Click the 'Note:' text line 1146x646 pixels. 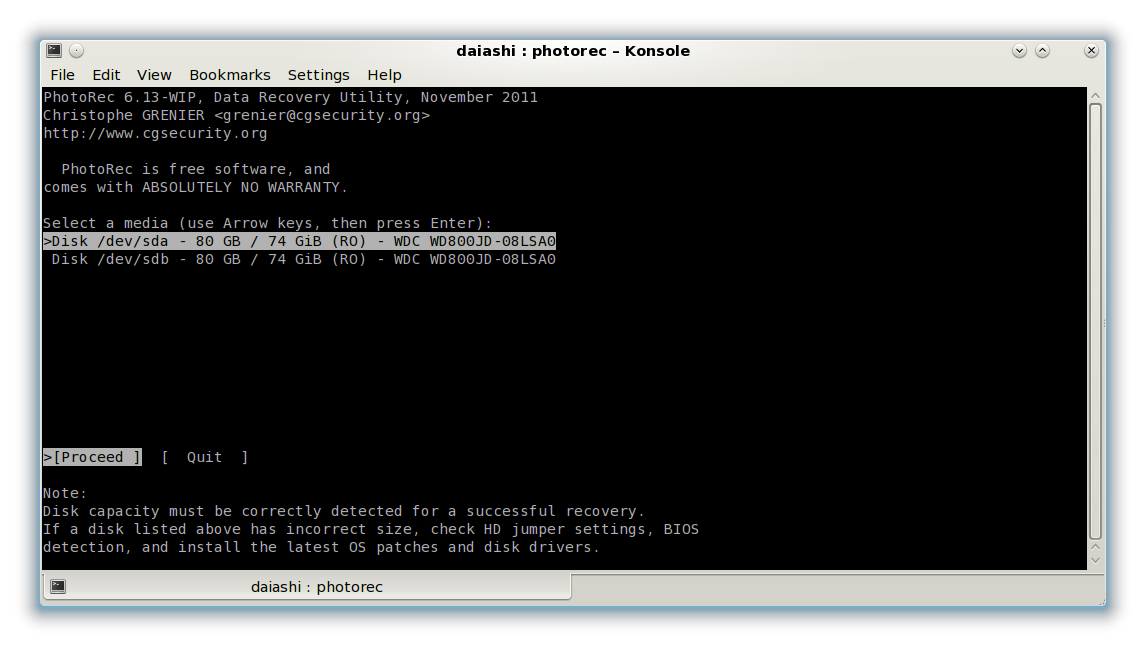[65, 493]
